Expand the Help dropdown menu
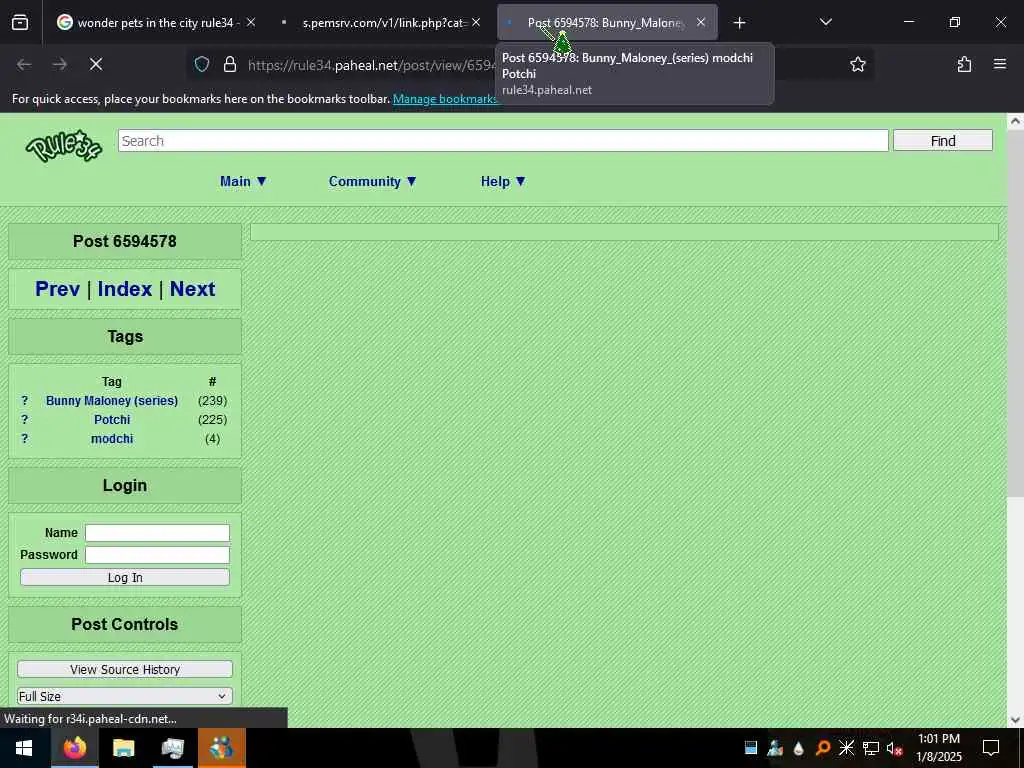Screen dimensions: 1024x768 503,182
